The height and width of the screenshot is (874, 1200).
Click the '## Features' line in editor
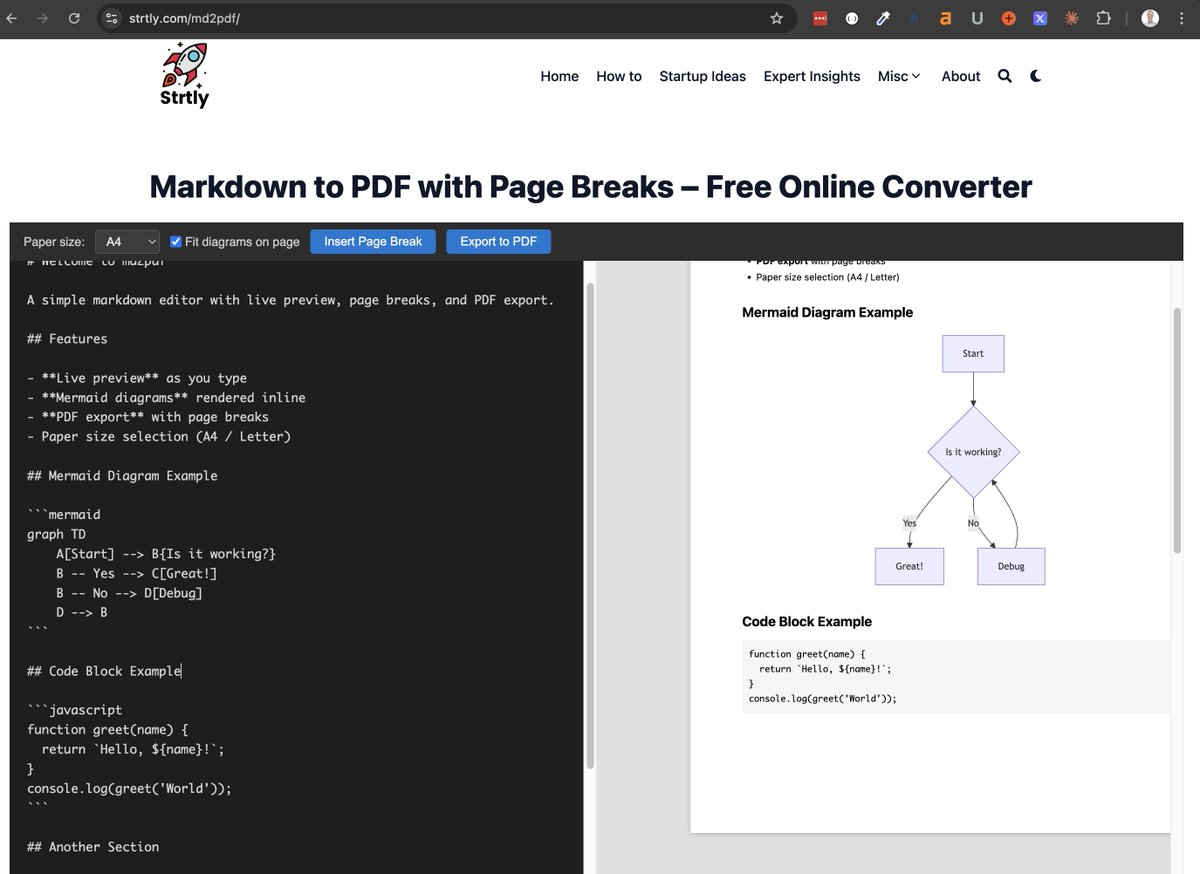click(67, 339)
